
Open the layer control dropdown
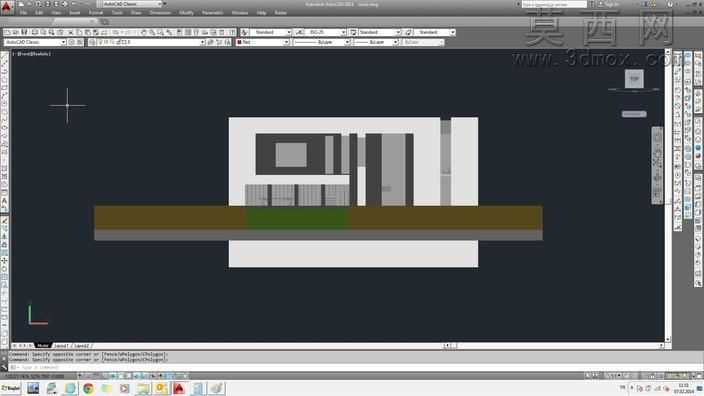(x=151, y=42)
